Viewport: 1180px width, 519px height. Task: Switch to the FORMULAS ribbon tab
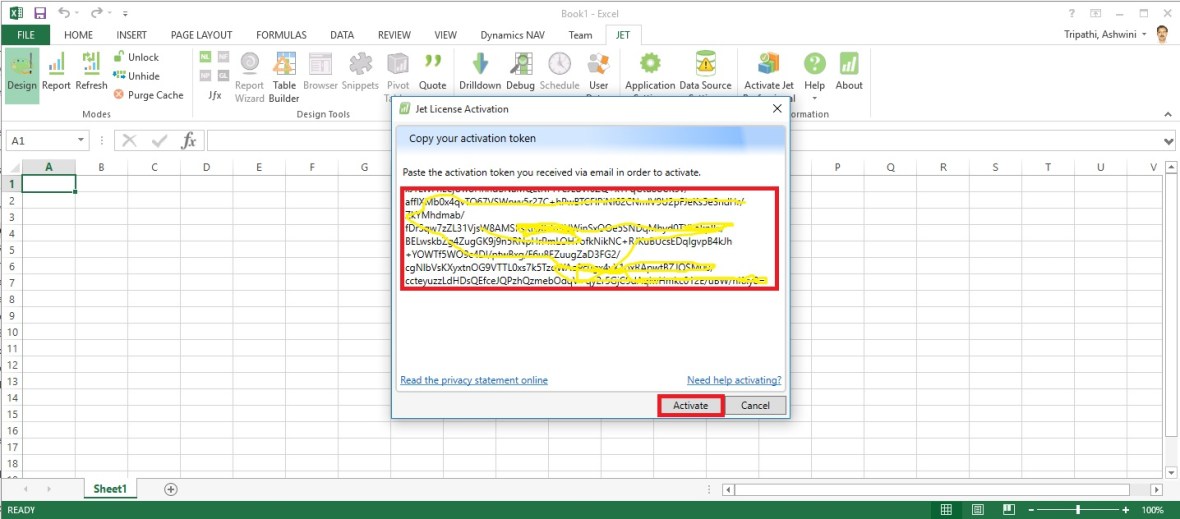click(x=281, y=35)
